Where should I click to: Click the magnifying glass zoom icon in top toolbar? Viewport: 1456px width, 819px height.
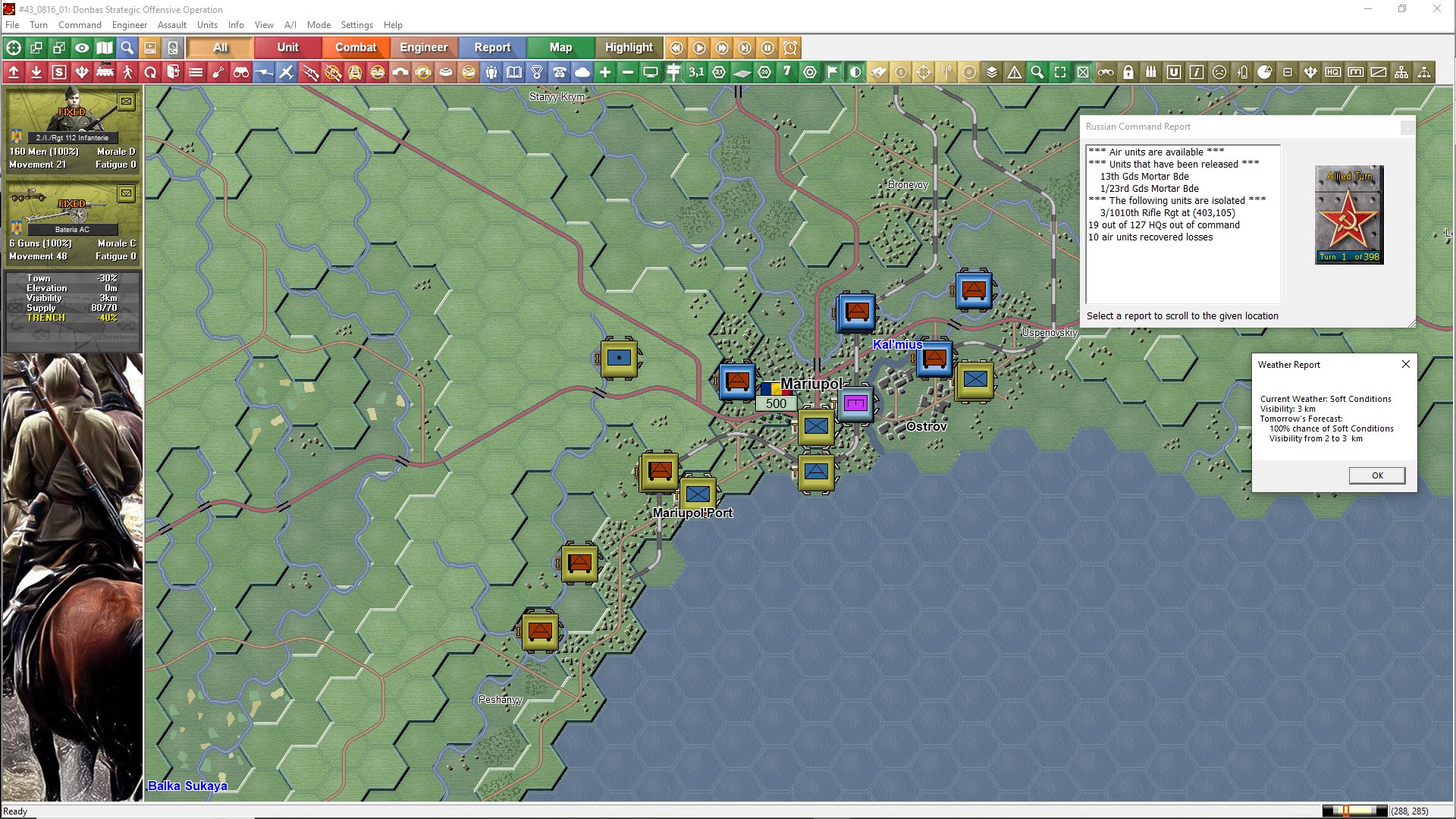pyautogui.click(x=127, y=48)
